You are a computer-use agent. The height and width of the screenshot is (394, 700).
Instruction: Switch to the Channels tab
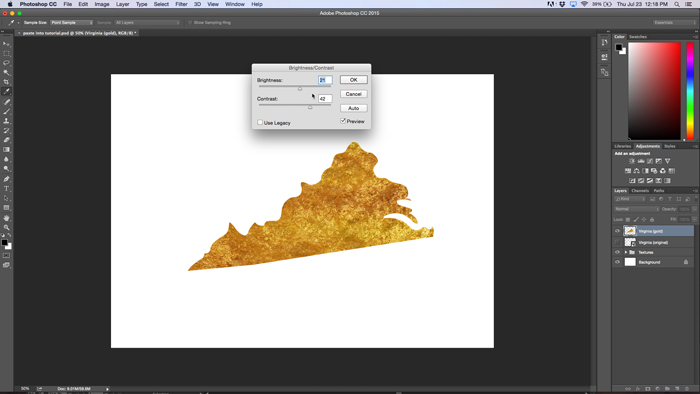coord(640,191)
